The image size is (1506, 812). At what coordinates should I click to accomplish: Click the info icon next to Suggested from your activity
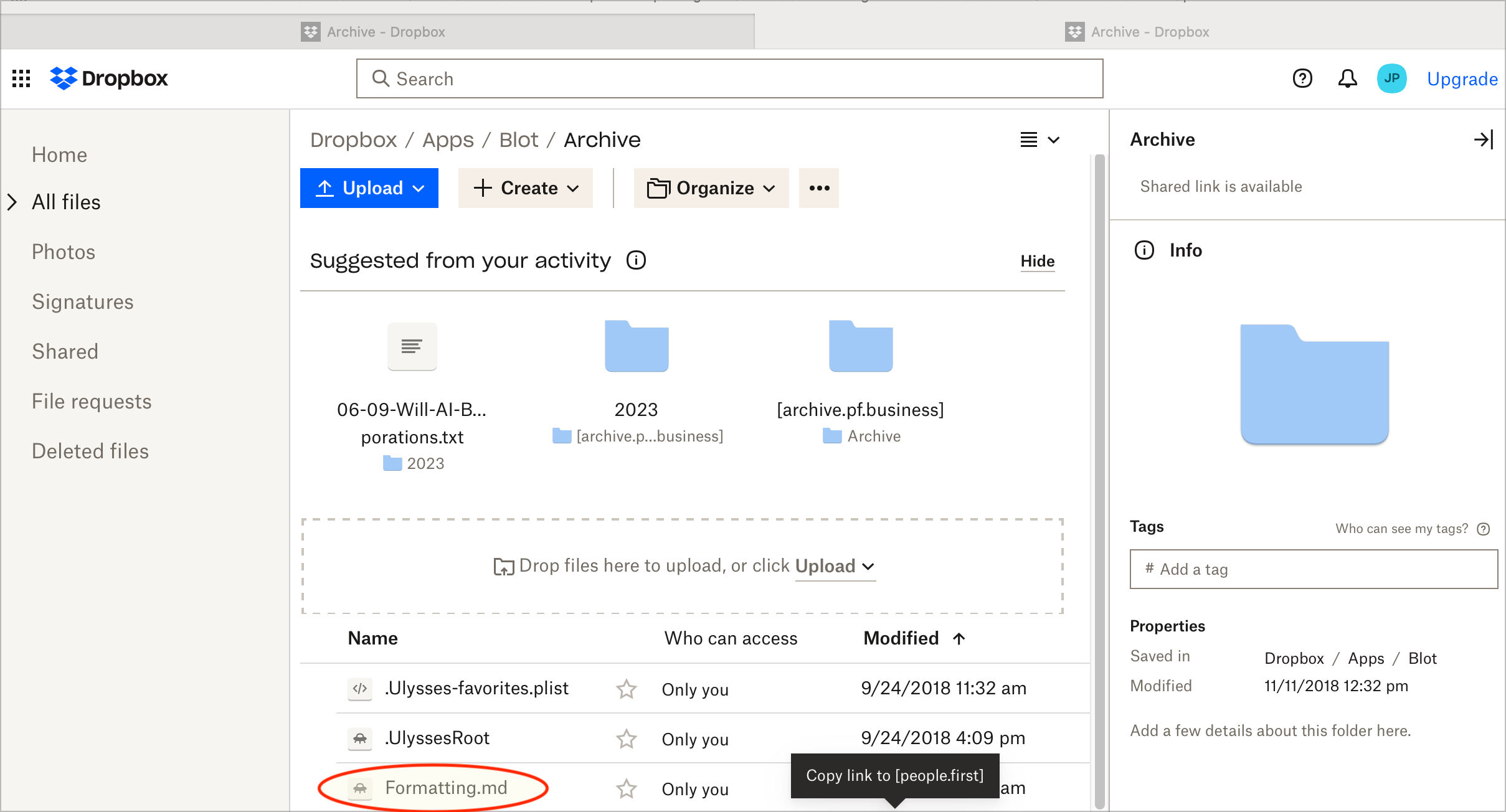coord(636,260)
